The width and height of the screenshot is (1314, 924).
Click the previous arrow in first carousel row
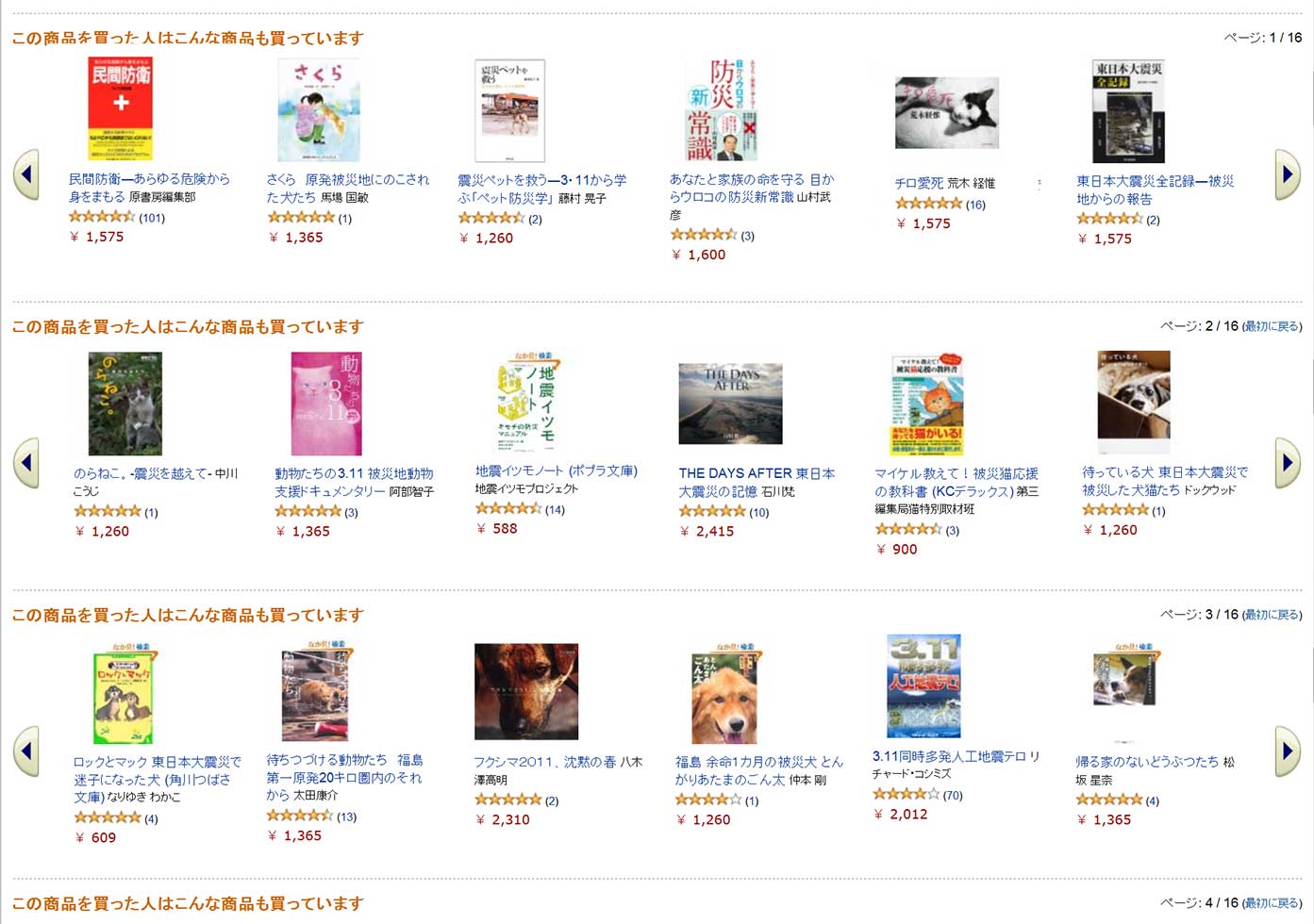pyautogui.click(x=26, y=174)
